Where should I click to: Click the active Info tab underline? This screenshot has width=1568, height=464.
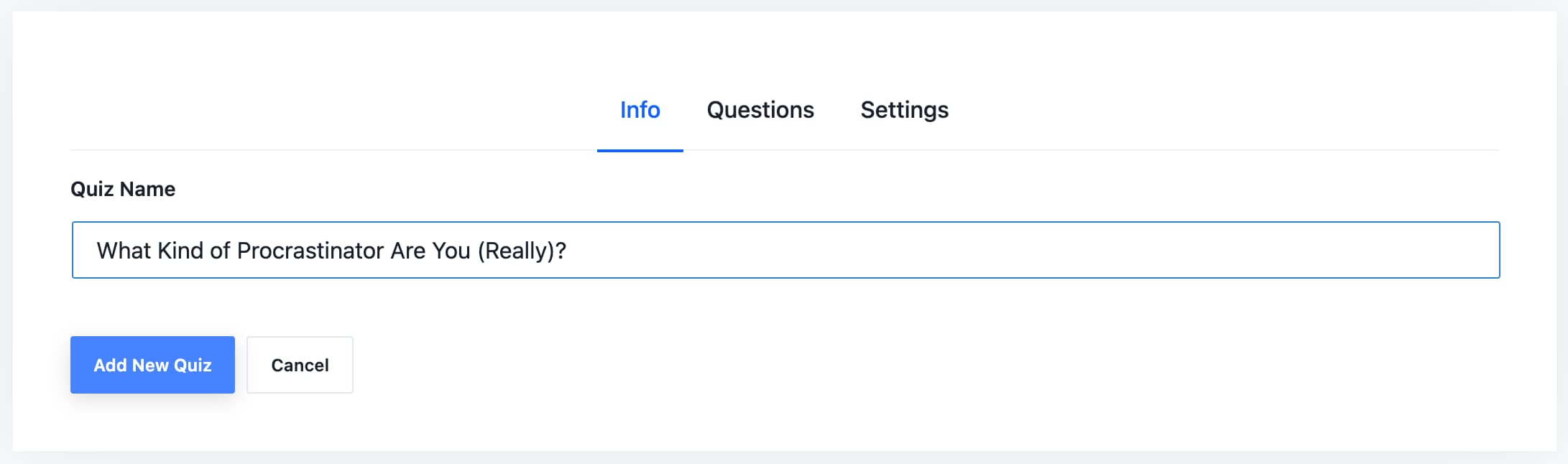[x=639, y=149]
